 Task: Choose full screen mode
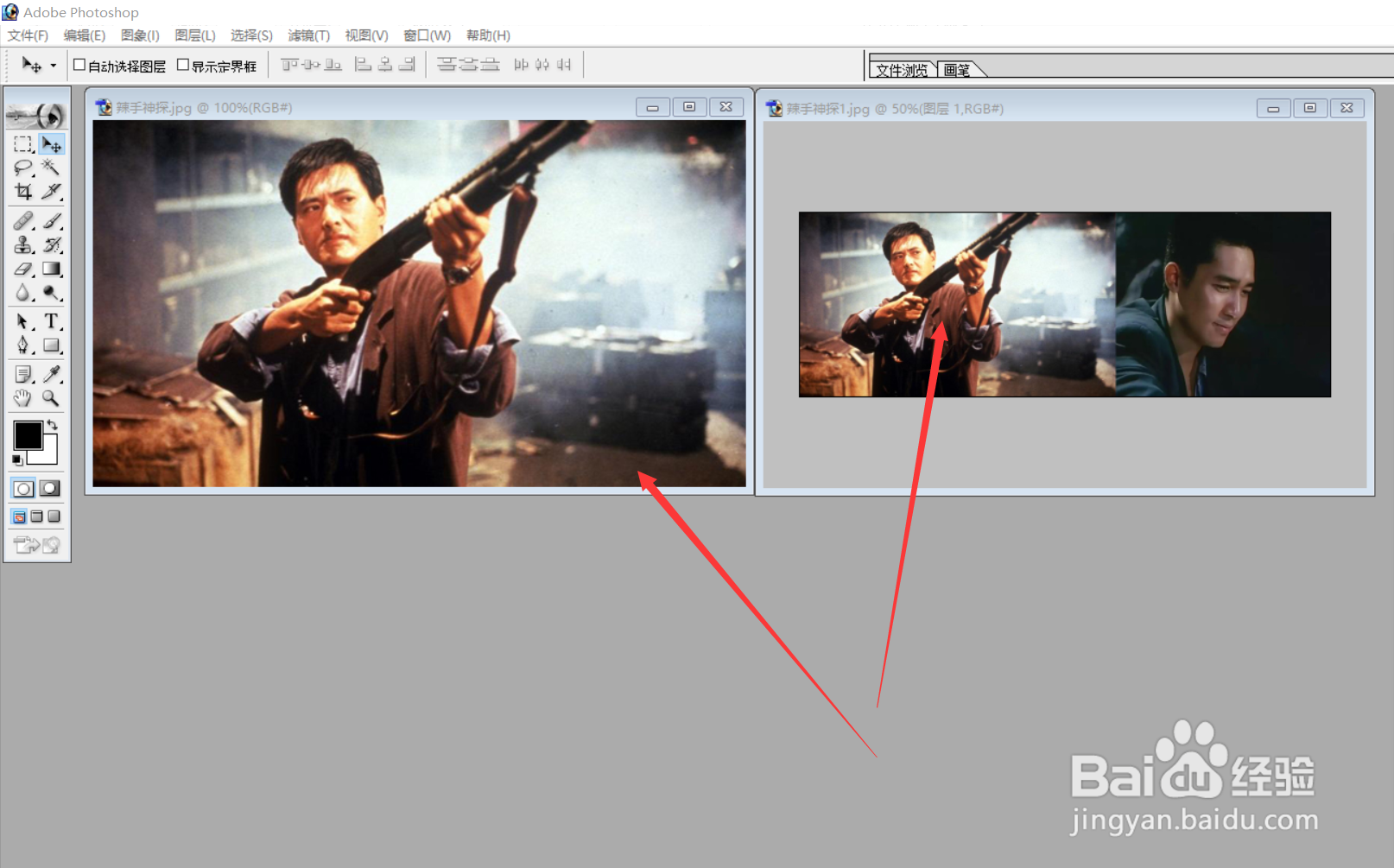pyautogui.click(x=54, y=516)
